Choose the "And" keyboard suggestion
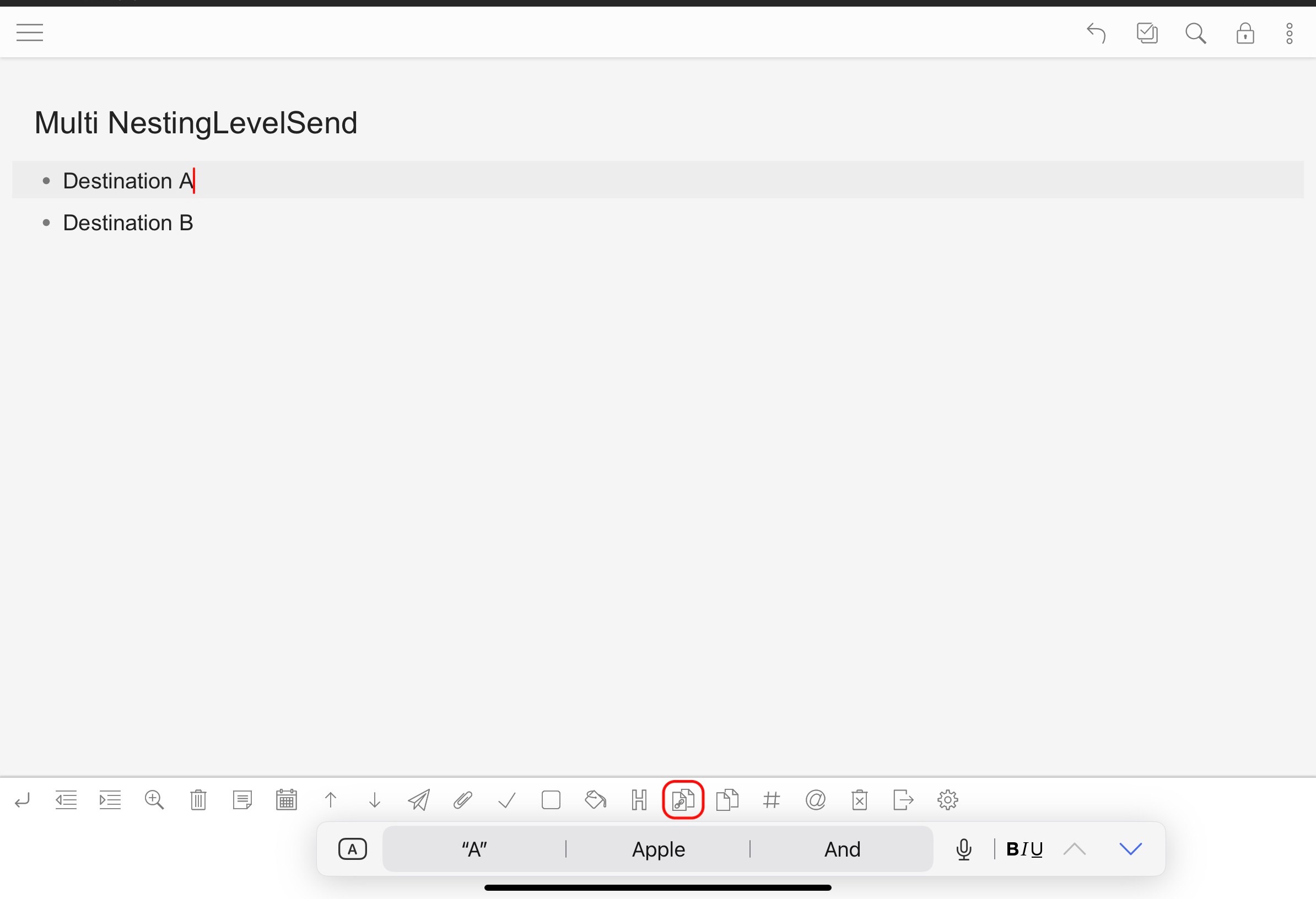The width and height of the screenshot is (1316, 899). tap(842, 849)
